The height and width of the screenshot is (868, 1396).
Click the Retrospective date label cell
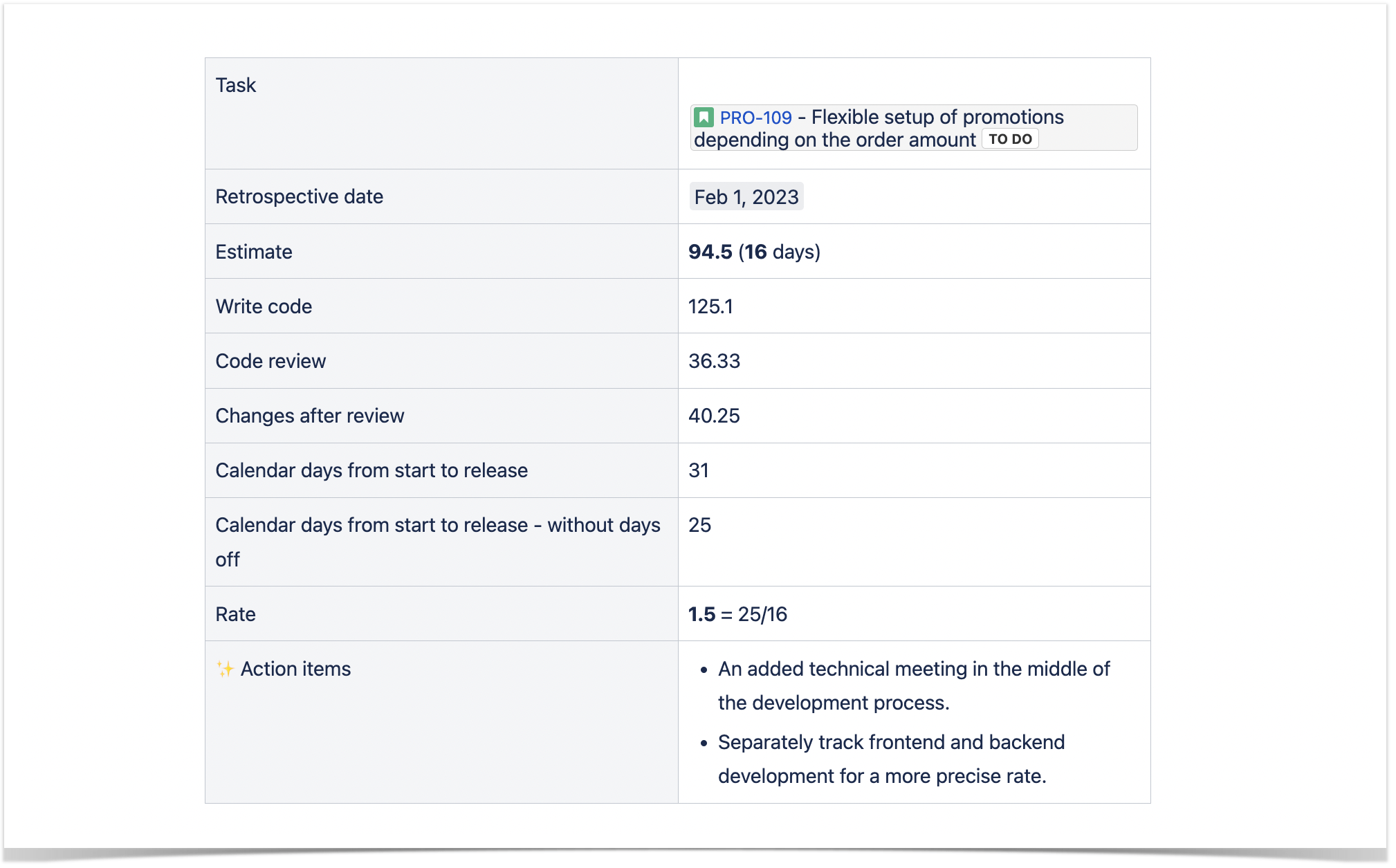[441, 196]
